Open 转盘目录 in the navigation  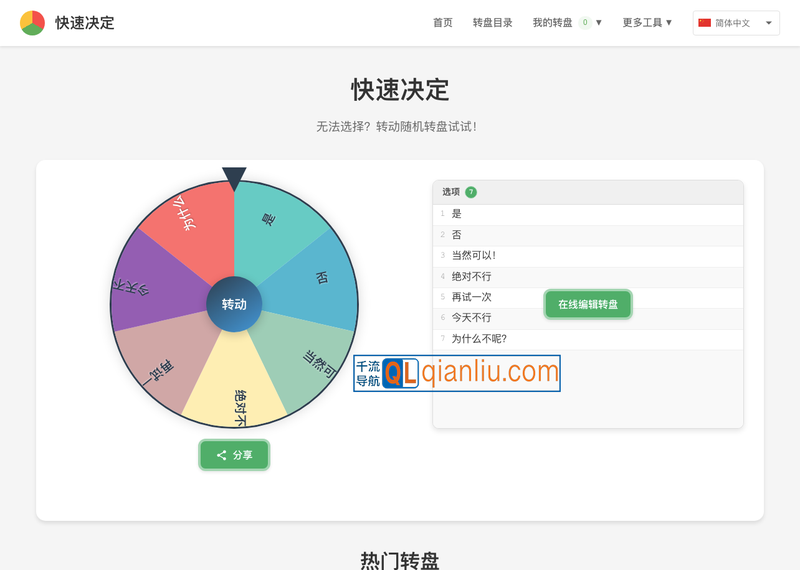coord(492,23)
